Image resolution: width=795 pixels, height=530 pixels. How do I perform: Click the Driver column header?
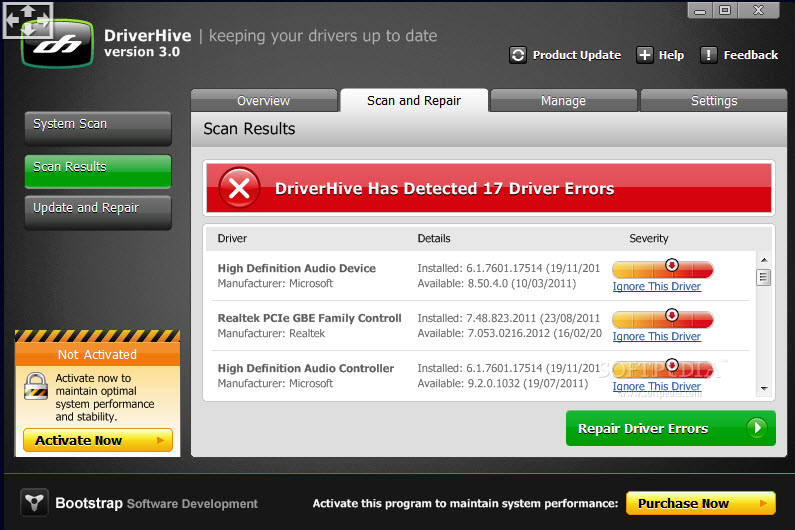tap(232, 238)
